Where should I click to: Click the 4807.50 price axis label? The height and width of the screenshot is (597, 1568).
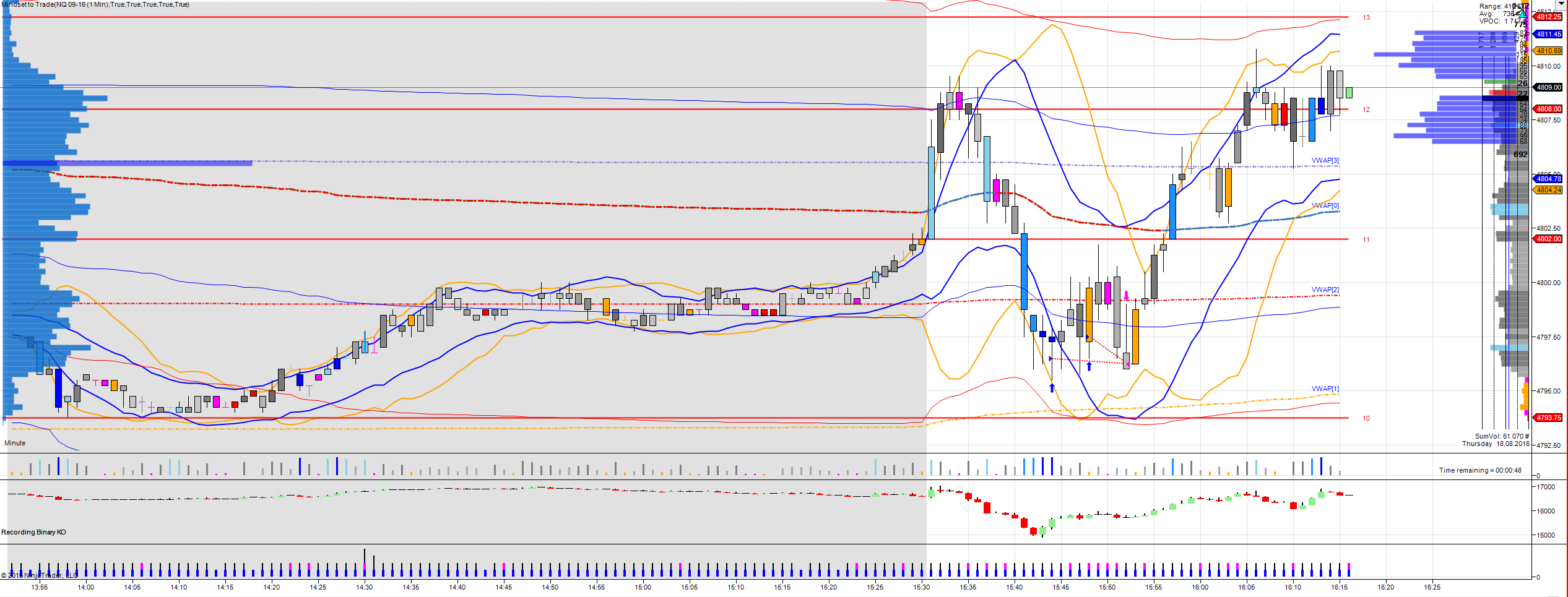point(1548,120)
